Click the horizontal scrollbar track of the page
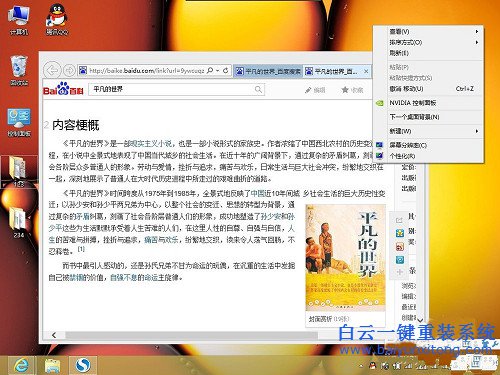 [191, 335]
